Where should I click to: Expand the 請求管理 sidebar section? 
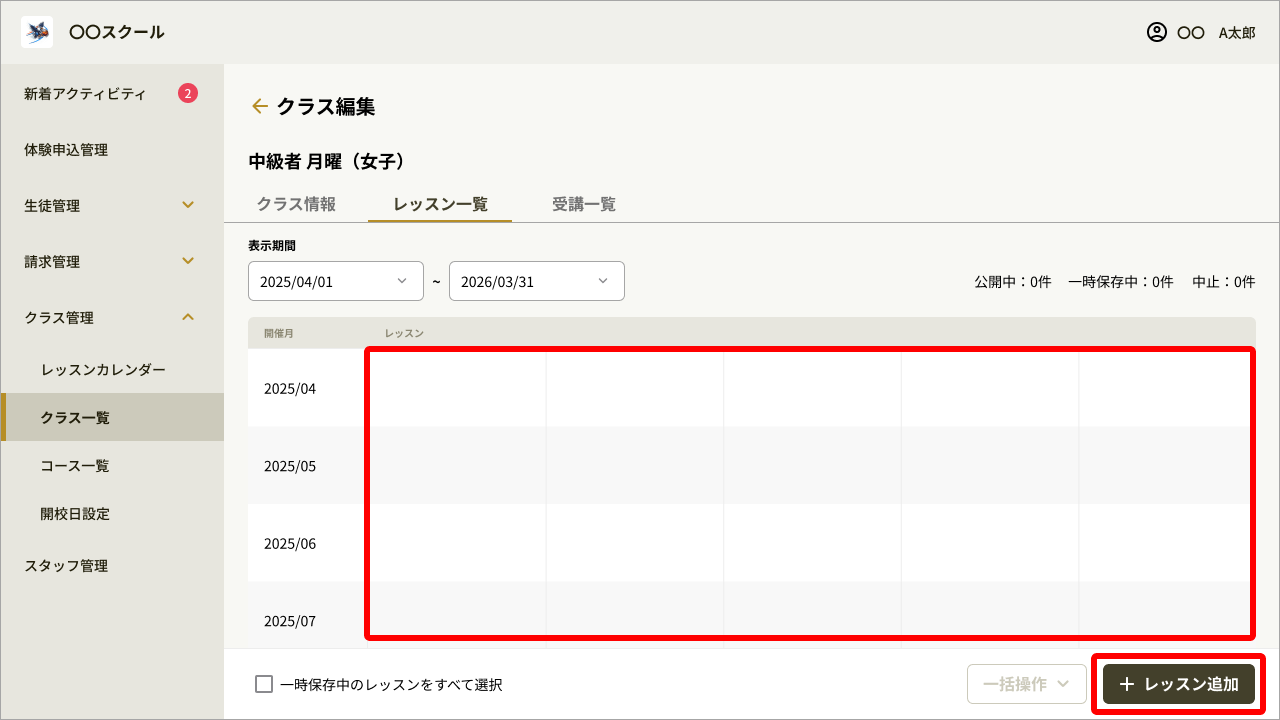pos(188,262)
